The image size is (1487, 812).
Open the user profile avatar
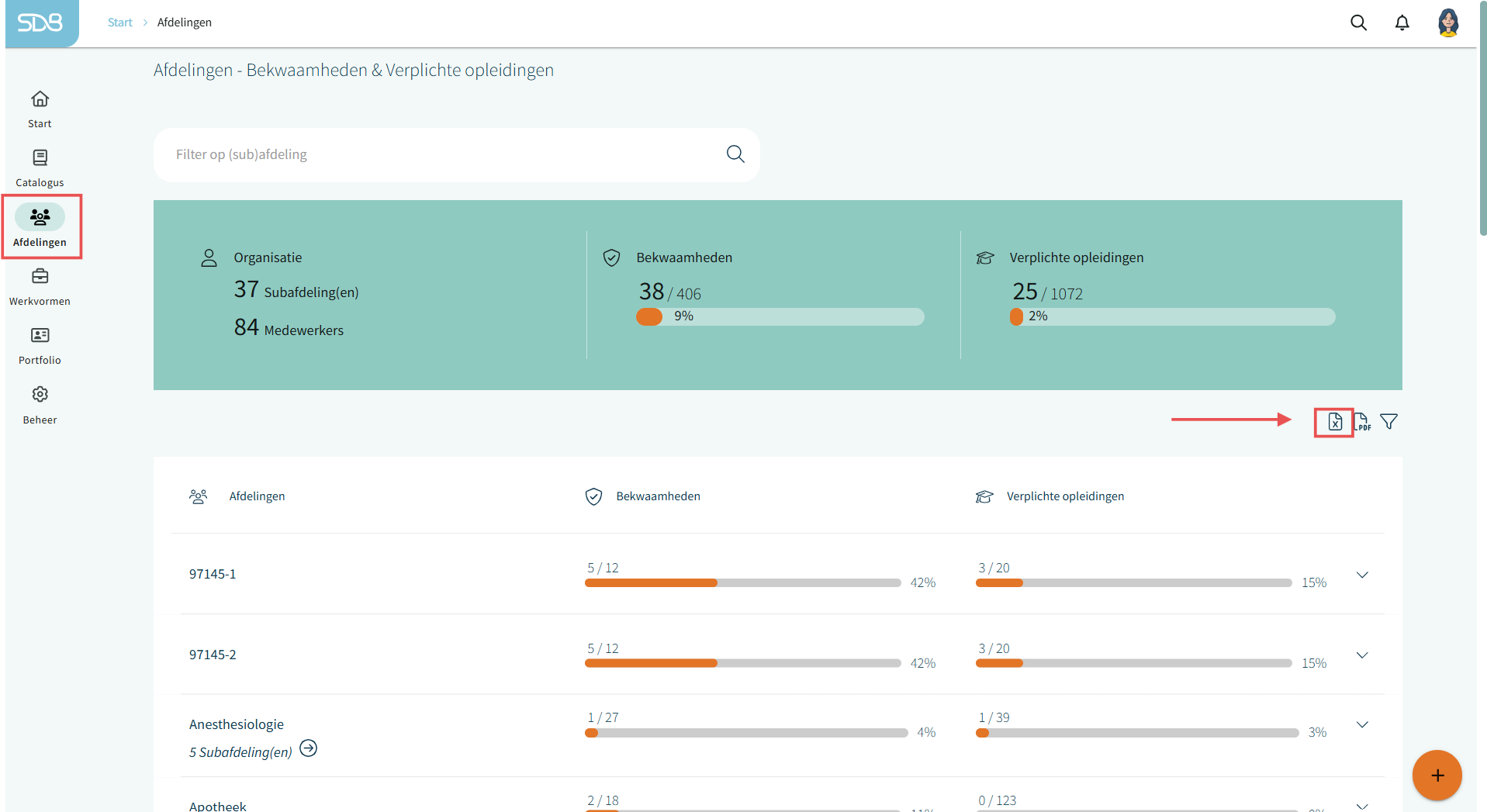[x=1447, y=23]
